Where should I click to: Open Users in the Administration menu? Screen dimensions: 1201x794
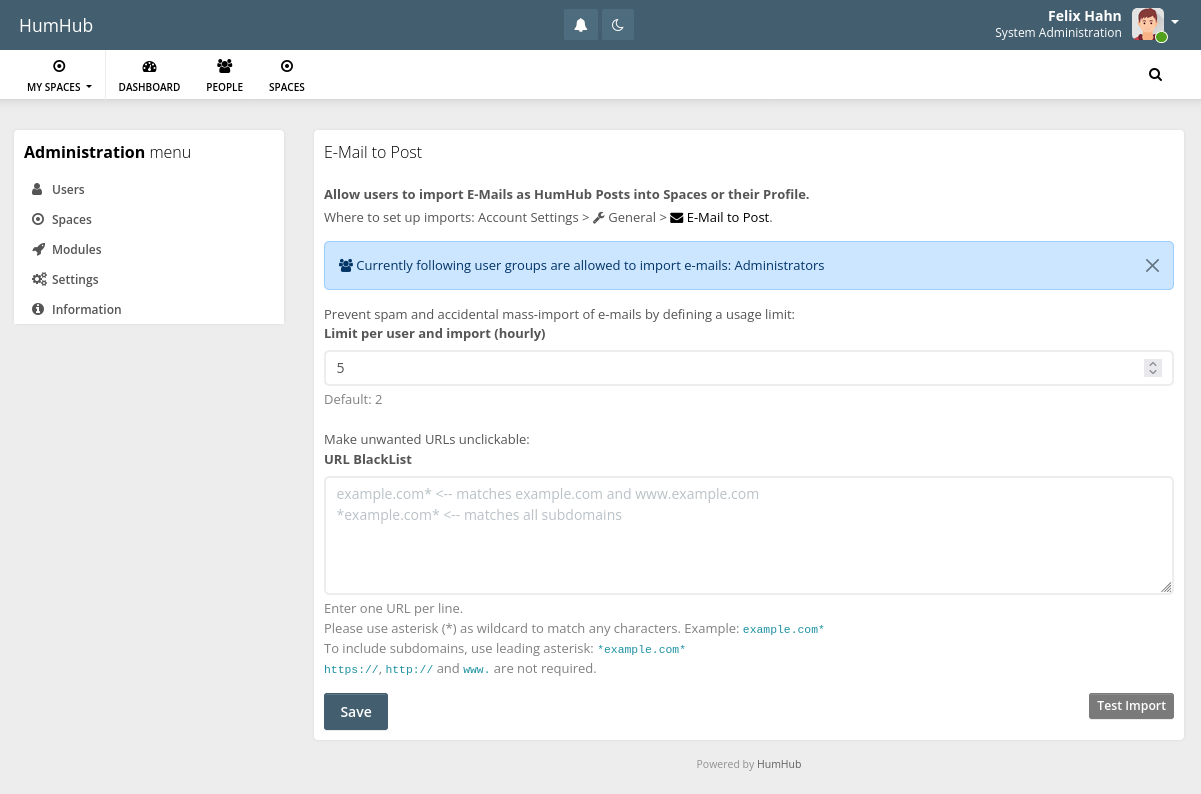pyautogui.click(x=68, y=189)
